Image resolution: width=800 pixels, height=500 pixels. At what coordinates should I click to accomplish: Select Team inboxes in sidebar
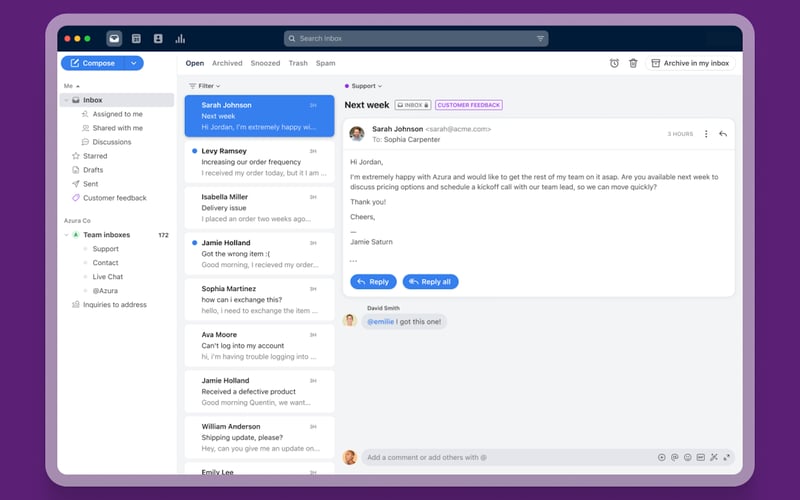click(x=106, y=235)
